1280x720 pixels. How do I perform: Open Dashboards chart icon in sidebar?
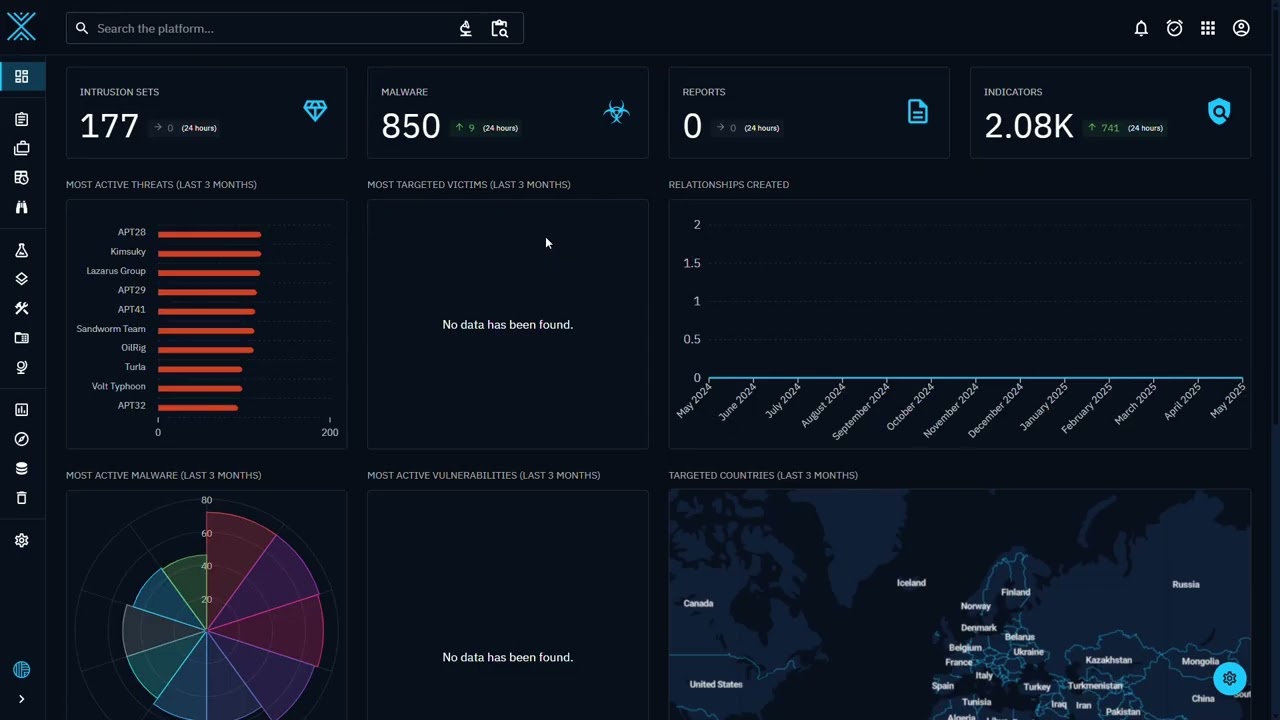click(x=21, y=410)
